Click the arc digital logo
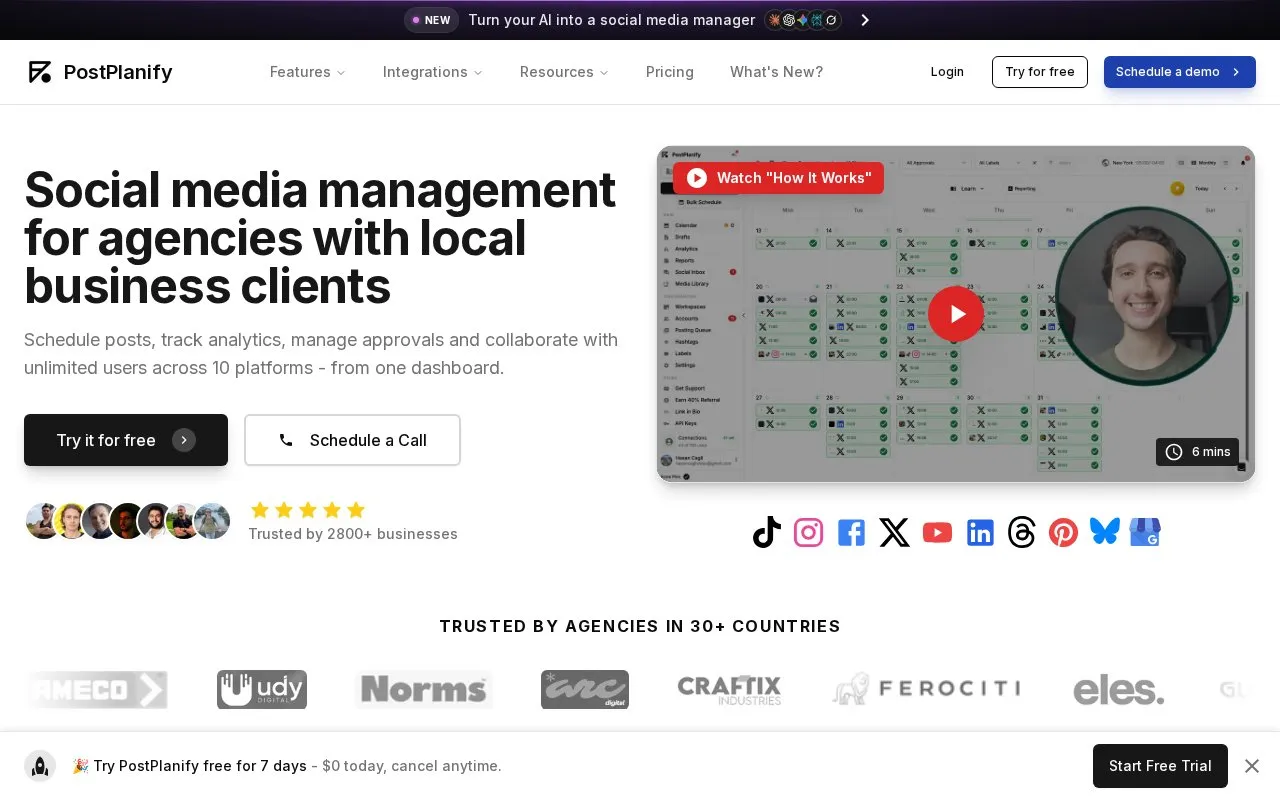 tap(585, 689)
